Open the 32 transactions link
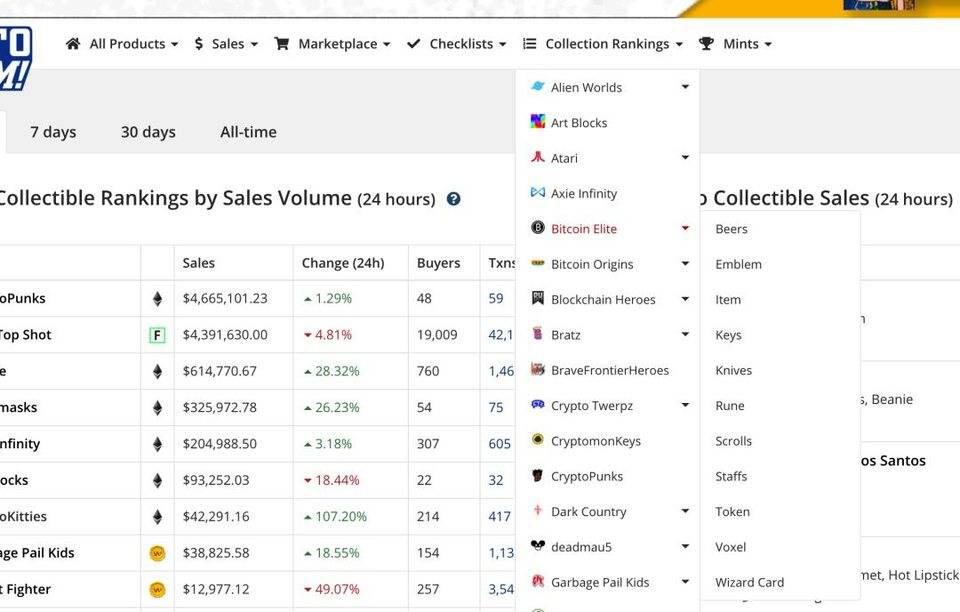The image size is (960, 612). 496,480
